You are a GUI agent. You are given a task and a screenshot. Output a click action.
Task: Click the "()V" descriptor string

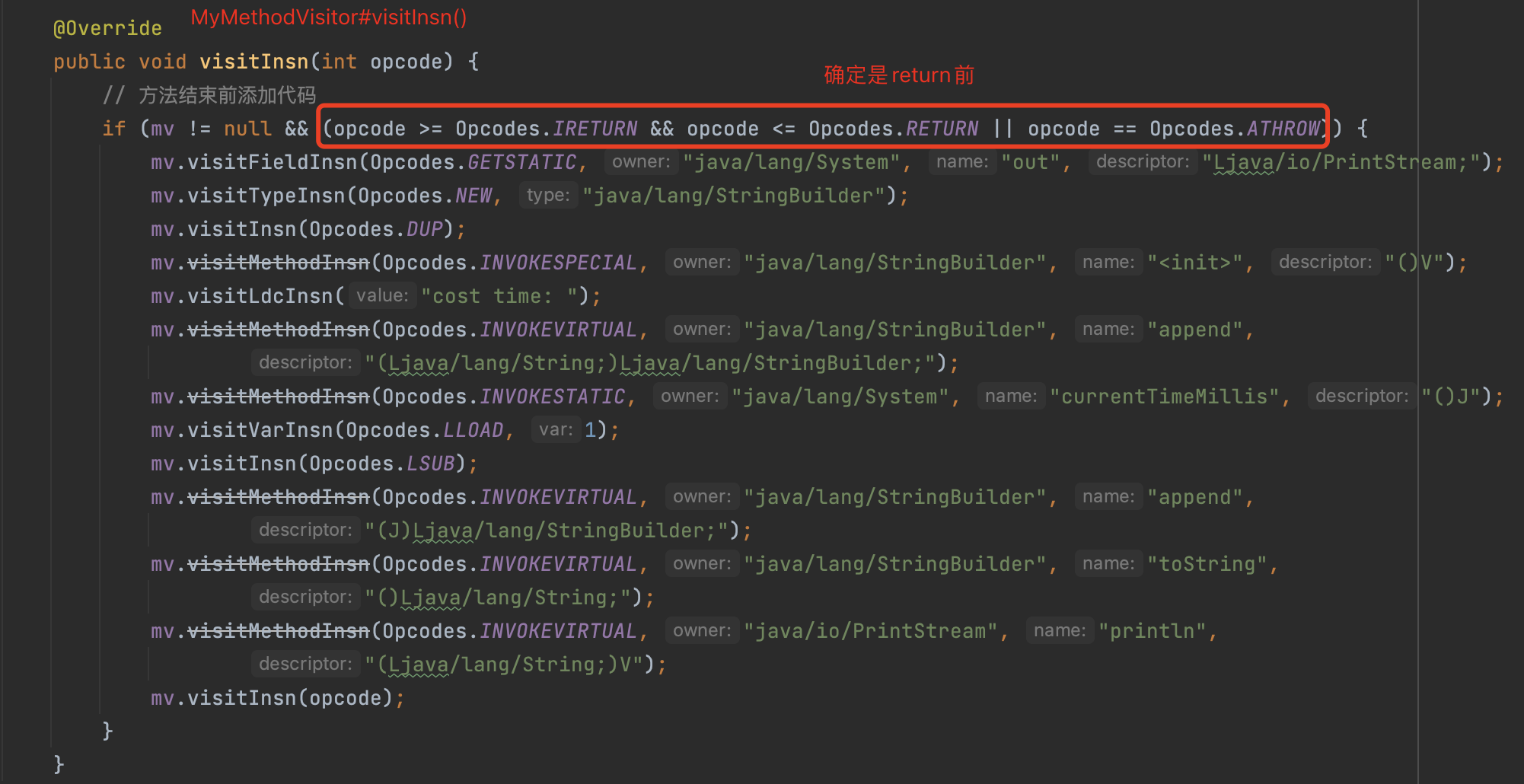[1414, 263]
